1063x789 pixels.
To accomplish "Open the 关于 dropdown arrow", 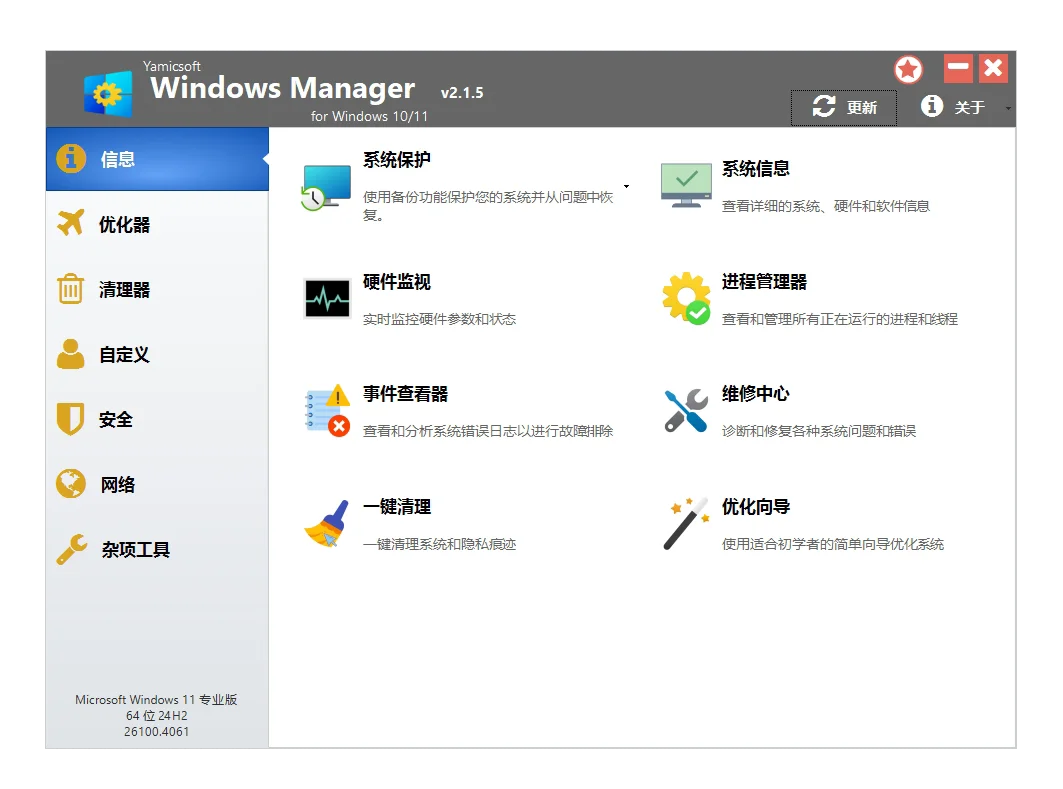I will [1008, 108].
